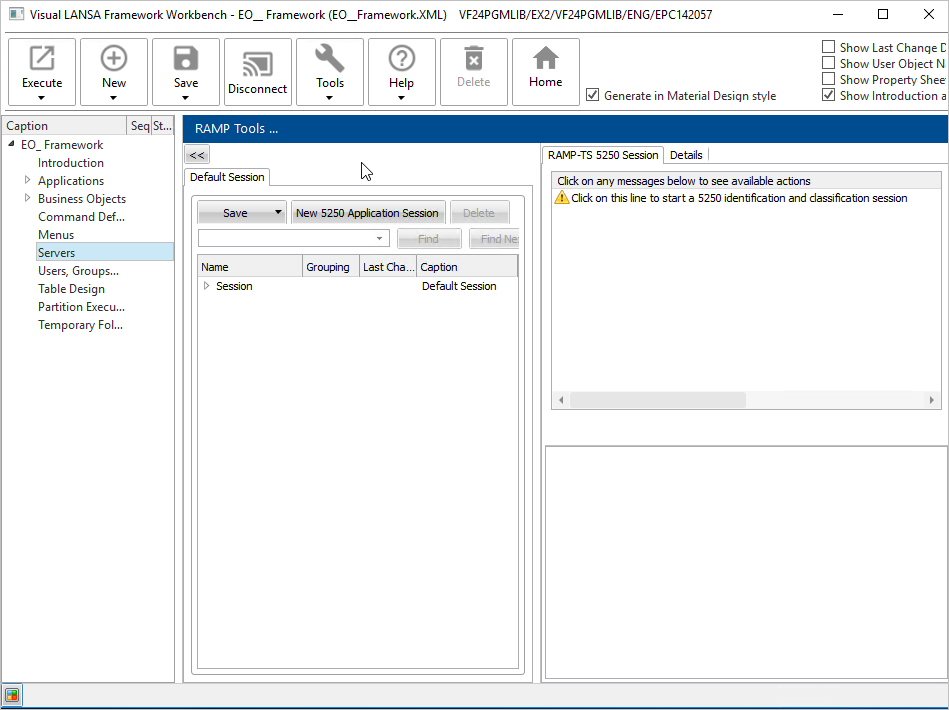The width and height of the screenshot is (949, 710).
Task: Click the Execute toolbar icon
Action: click(x=42, y=59)
